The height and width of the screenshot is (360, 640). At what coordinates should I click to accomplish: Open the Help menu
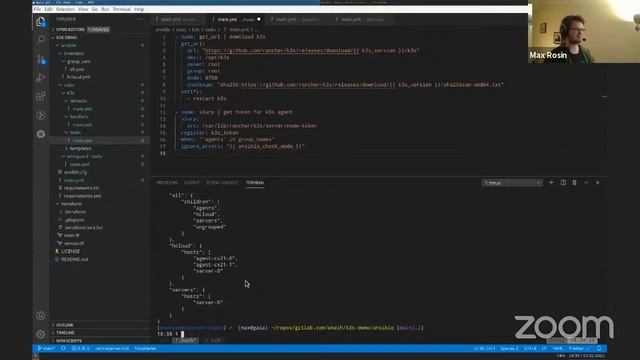coord(139,9)
